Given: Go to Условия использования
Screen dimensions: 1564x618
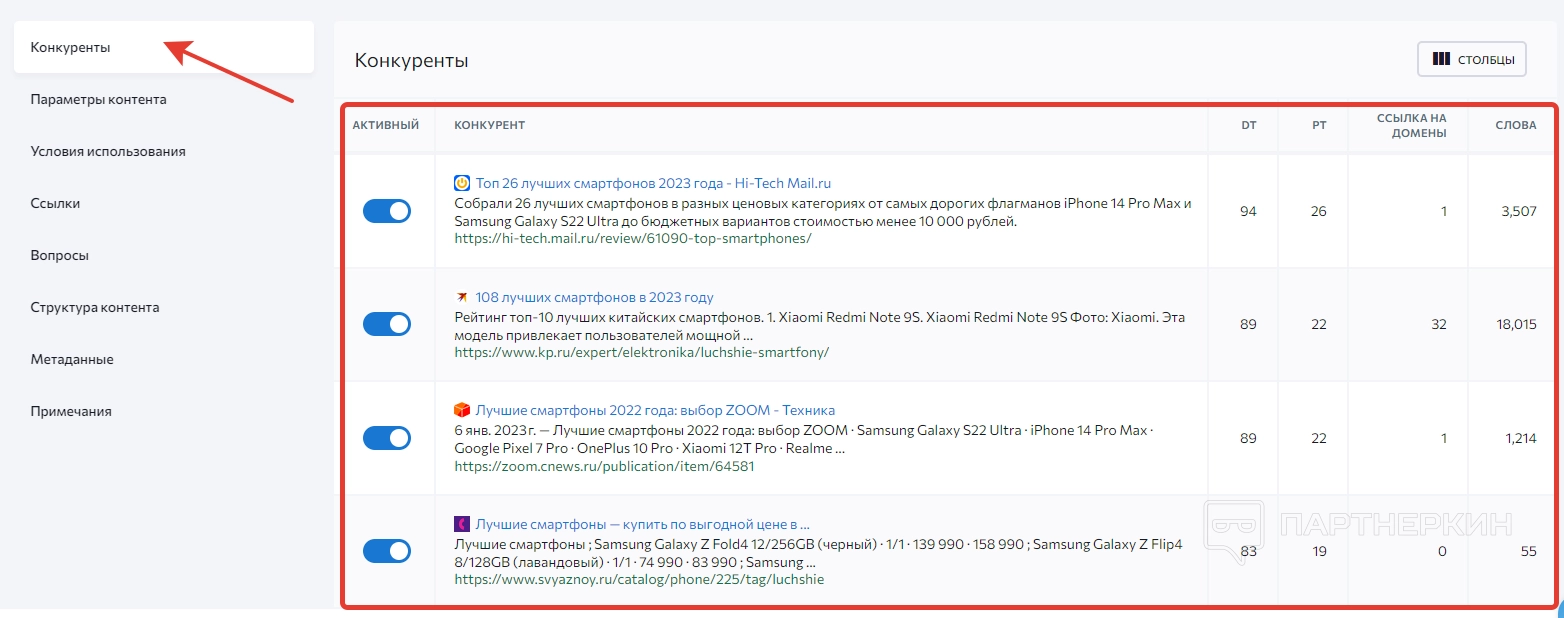Looking at the screenshot, I should point(108,151).
